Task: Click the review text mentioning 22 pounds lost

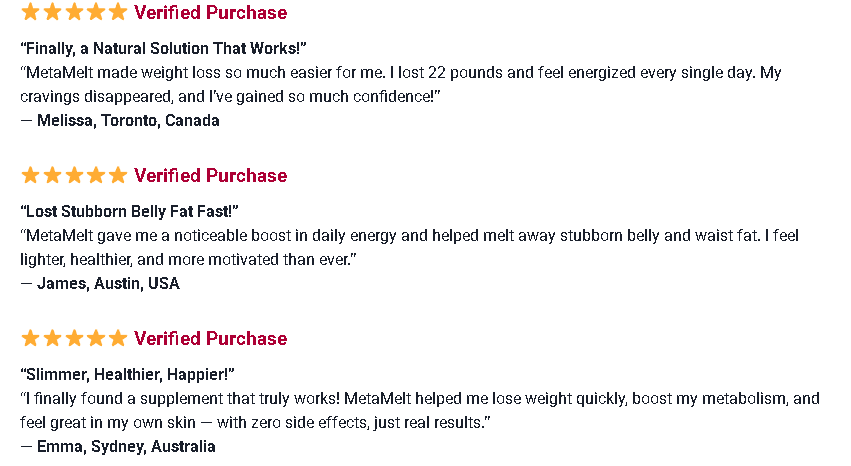Action: pos(400,73)
